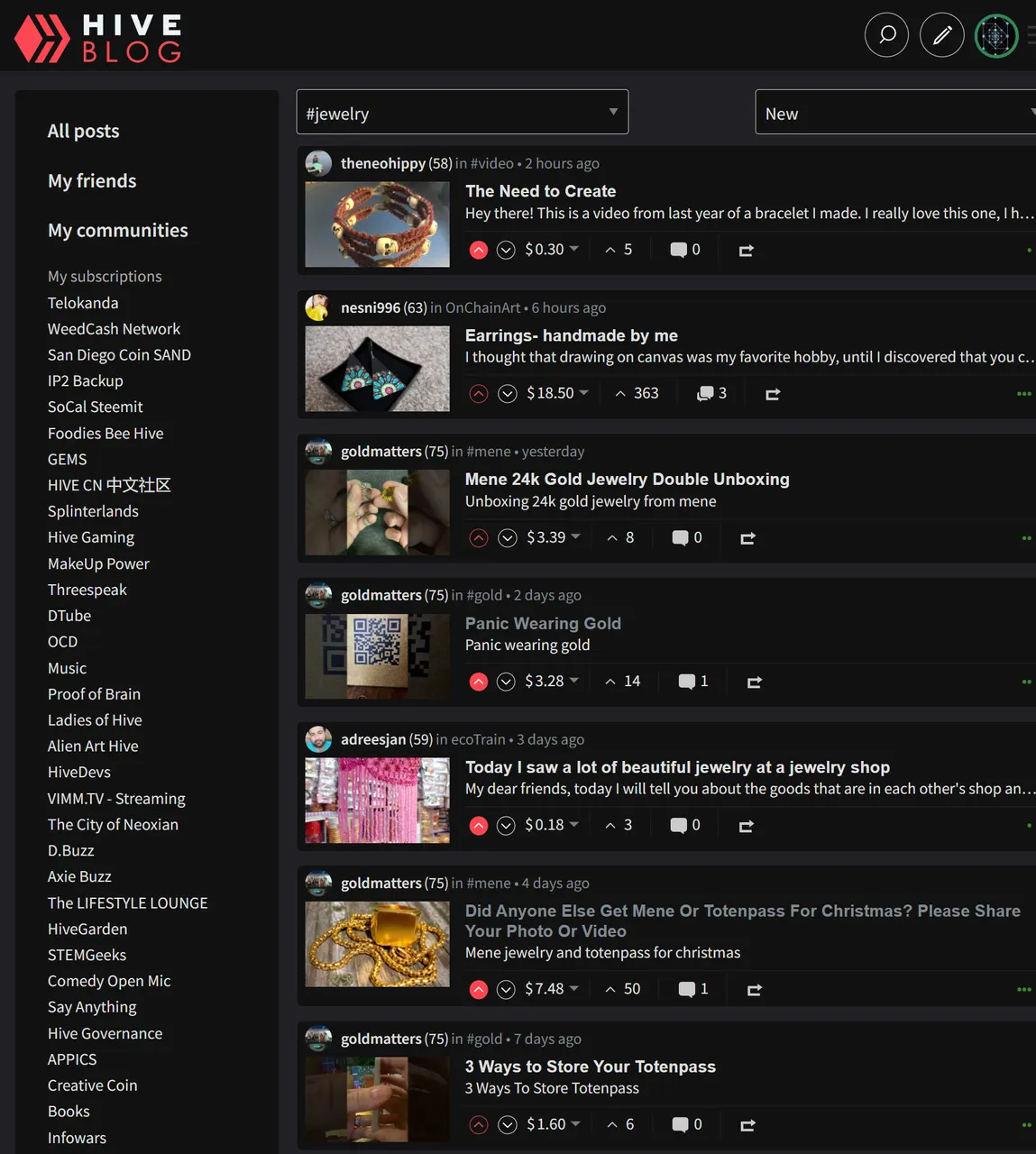
Task: Downvote the Mene 24k Gold unboxing post
Action: 508,538
